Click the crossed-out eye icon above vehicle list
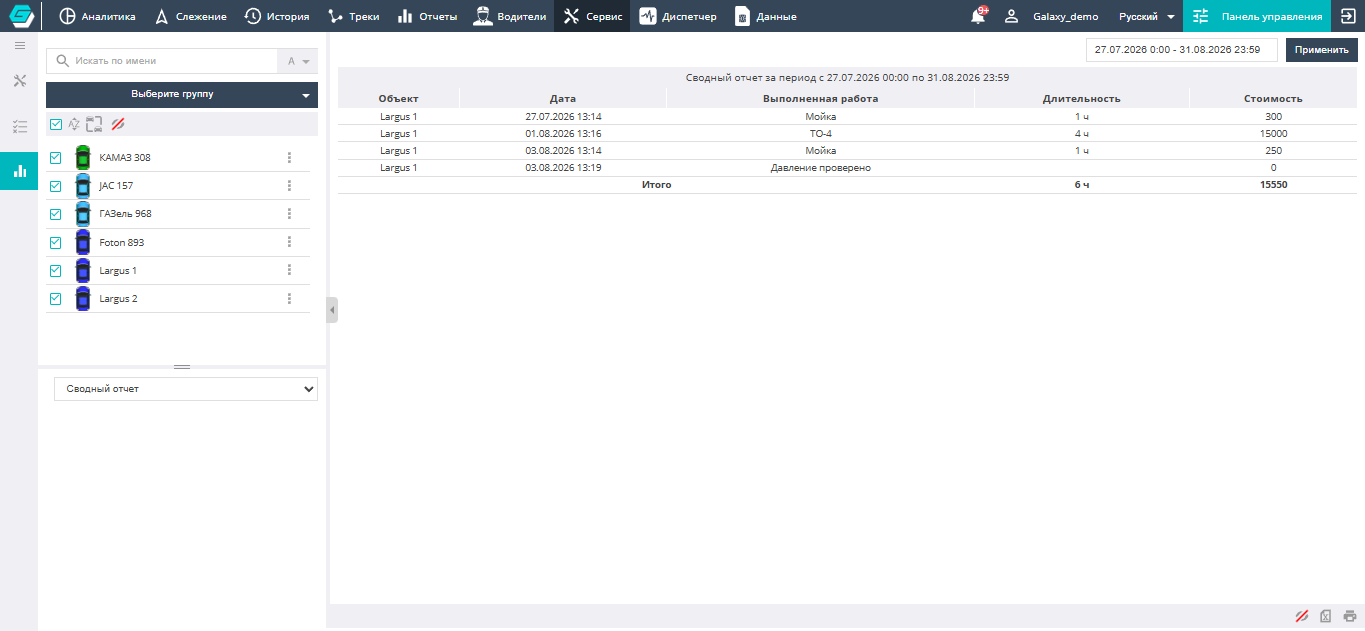 117,124
